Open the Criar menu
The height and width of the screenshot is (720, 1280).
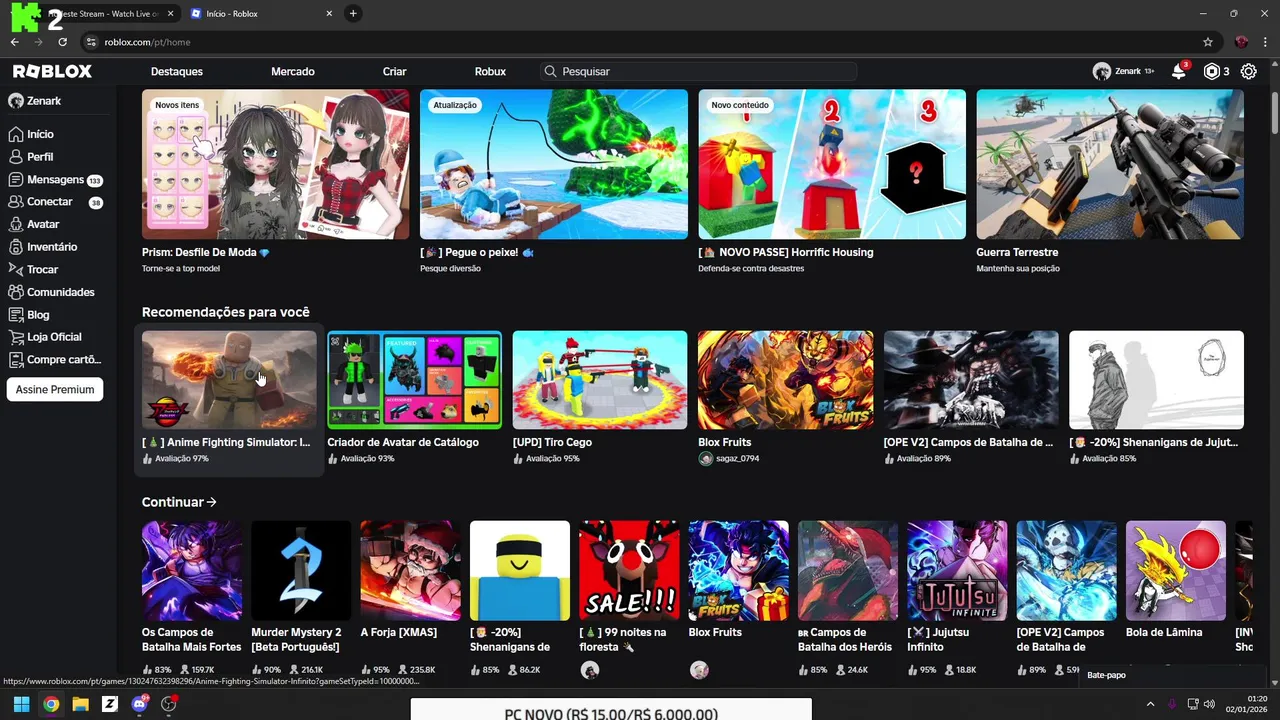point(395,72)
